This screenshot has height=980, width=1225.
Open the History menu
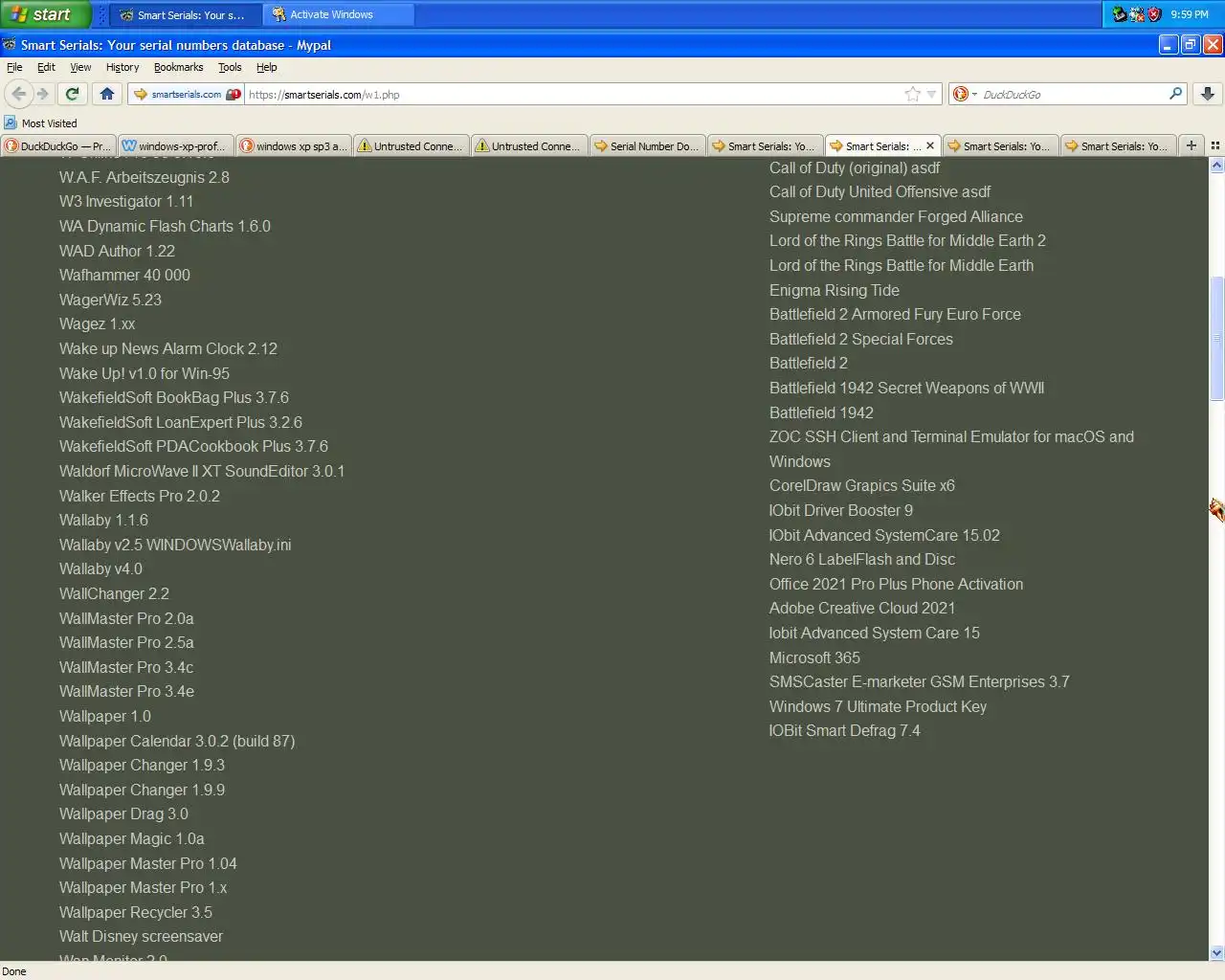point(122,67)
